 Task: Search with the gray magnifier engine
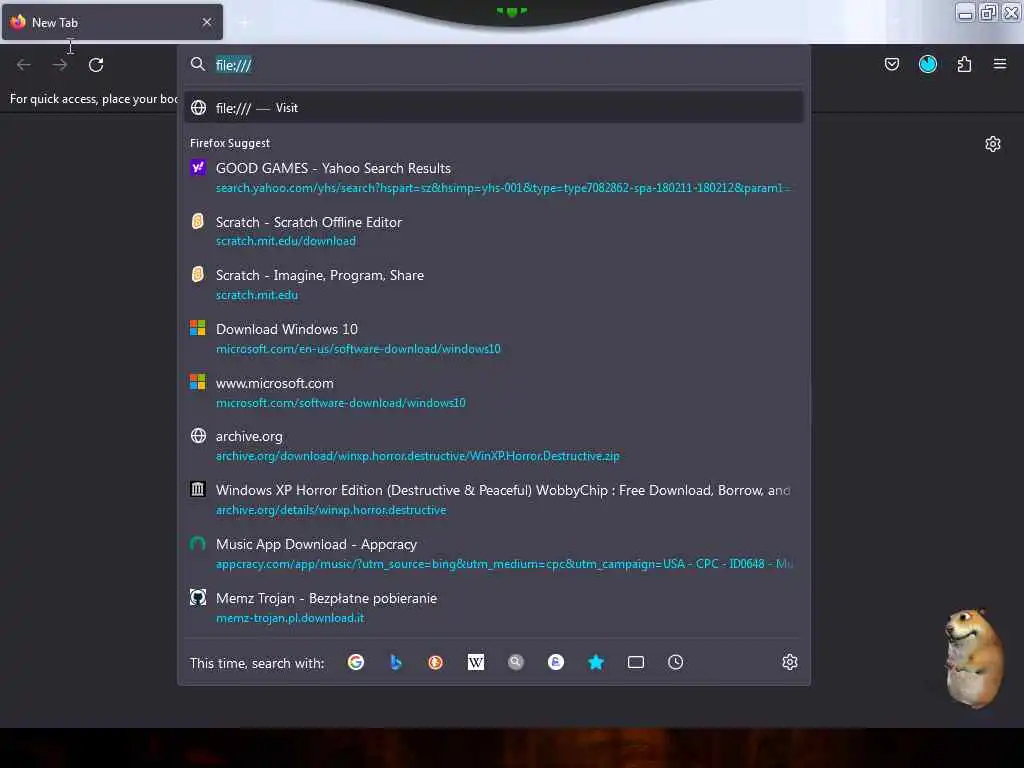pyautogui.click(x=516, y=662)
